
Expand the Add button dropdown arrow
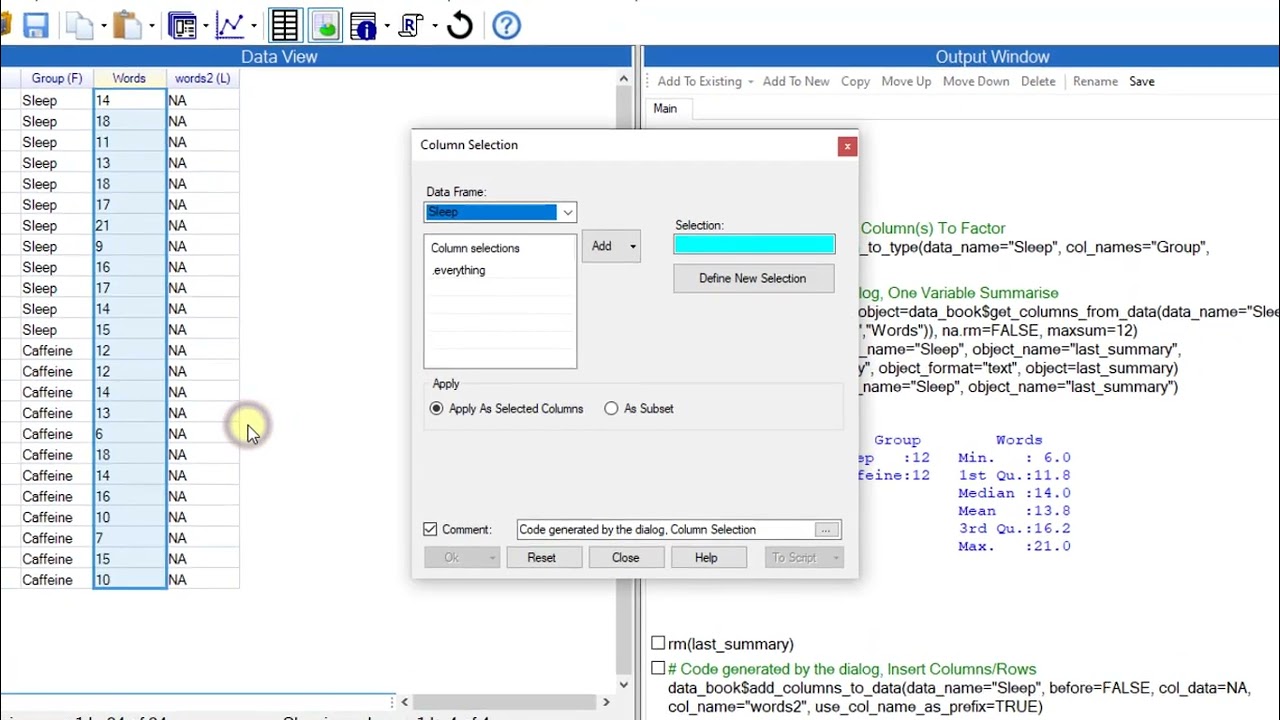coord(632,246)
